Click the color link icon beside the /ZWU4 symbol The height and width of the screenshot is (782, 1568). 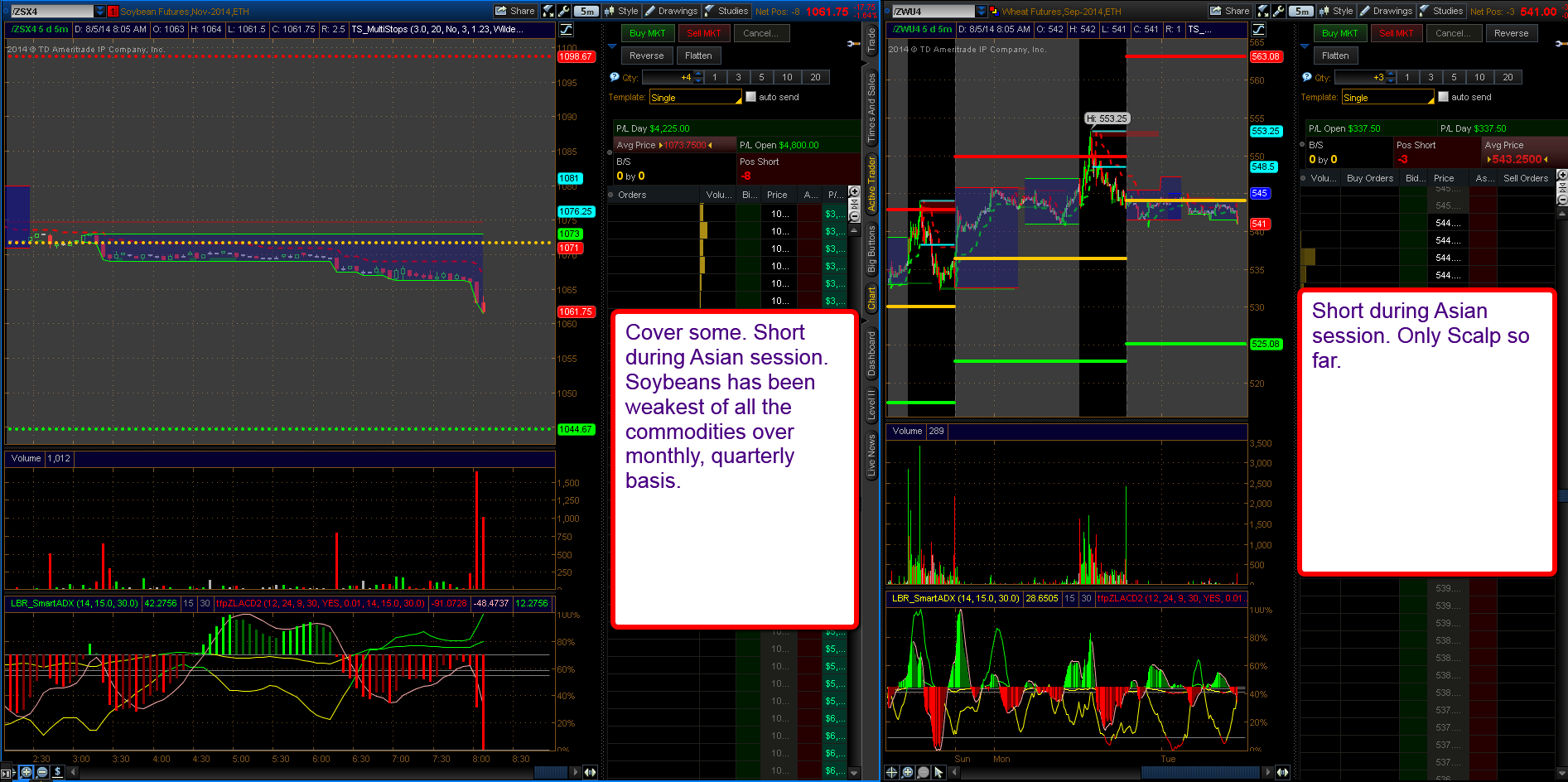click(994, 12)
